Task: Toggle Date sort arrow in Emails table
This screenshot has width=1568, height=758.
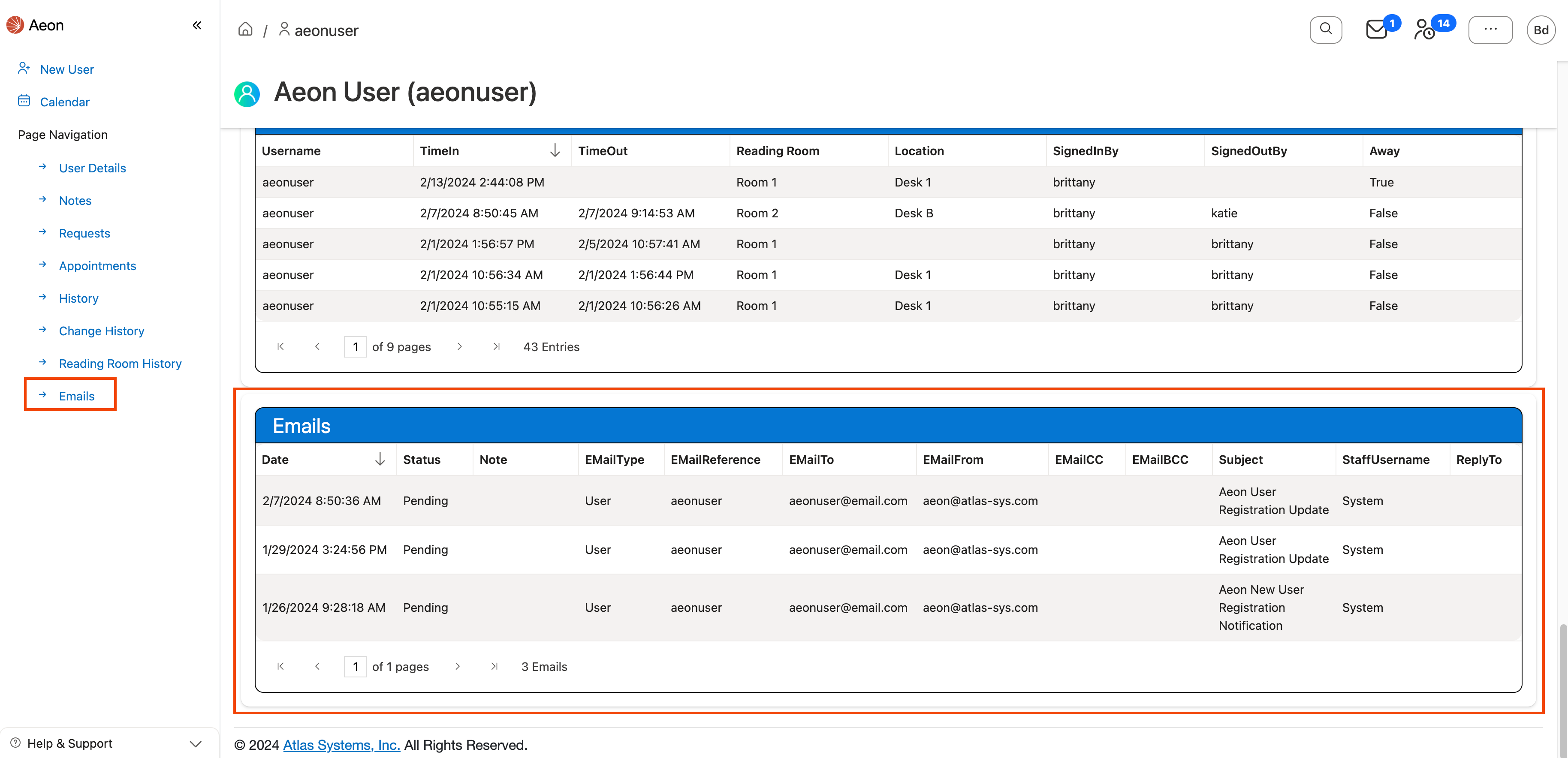Action: [x=381, y=459]
